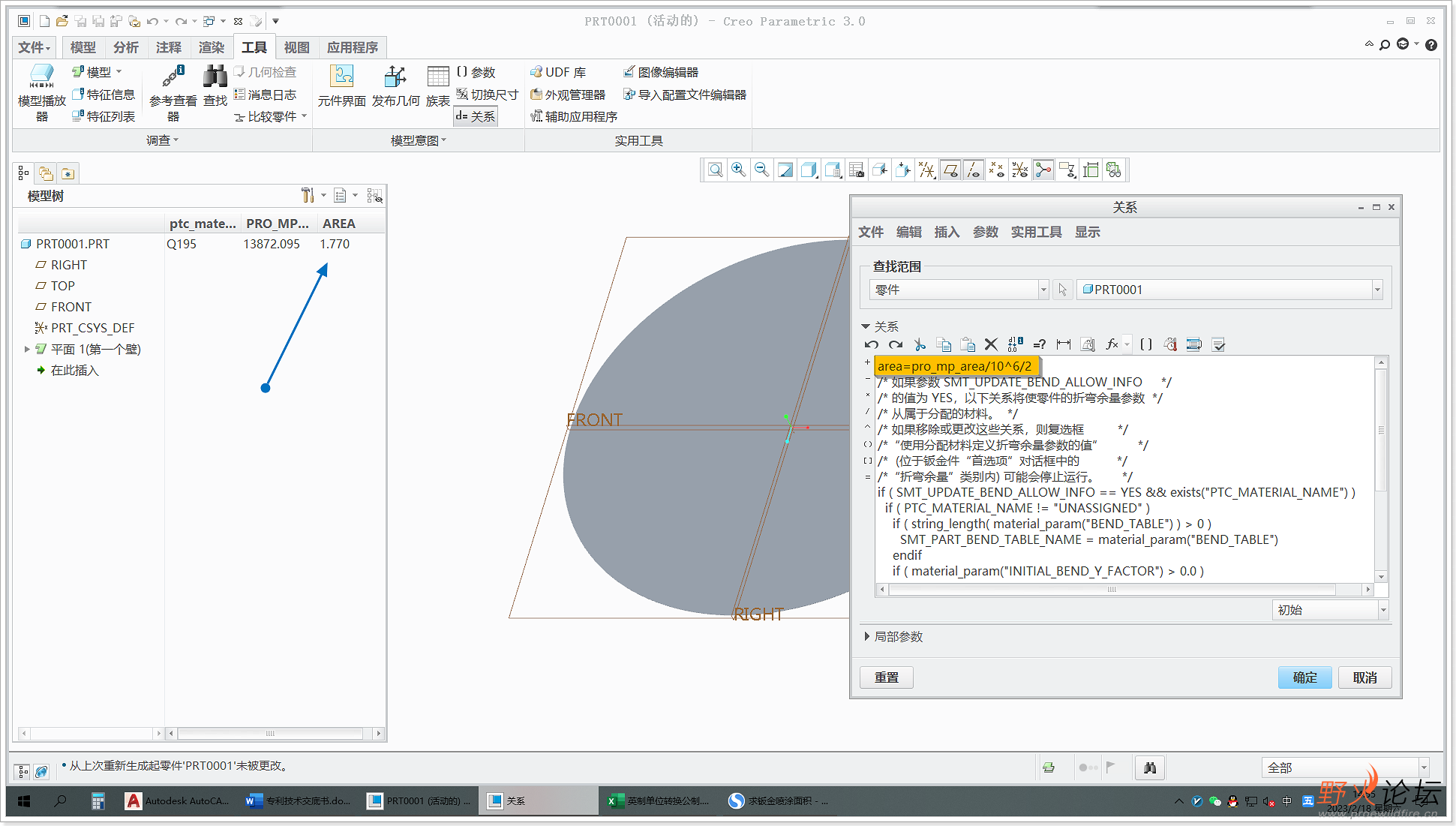Open the PRT0001 object dropdown in Relations
The width and height of the screenshot is (1456, 826).
[x=1230, y=290]
